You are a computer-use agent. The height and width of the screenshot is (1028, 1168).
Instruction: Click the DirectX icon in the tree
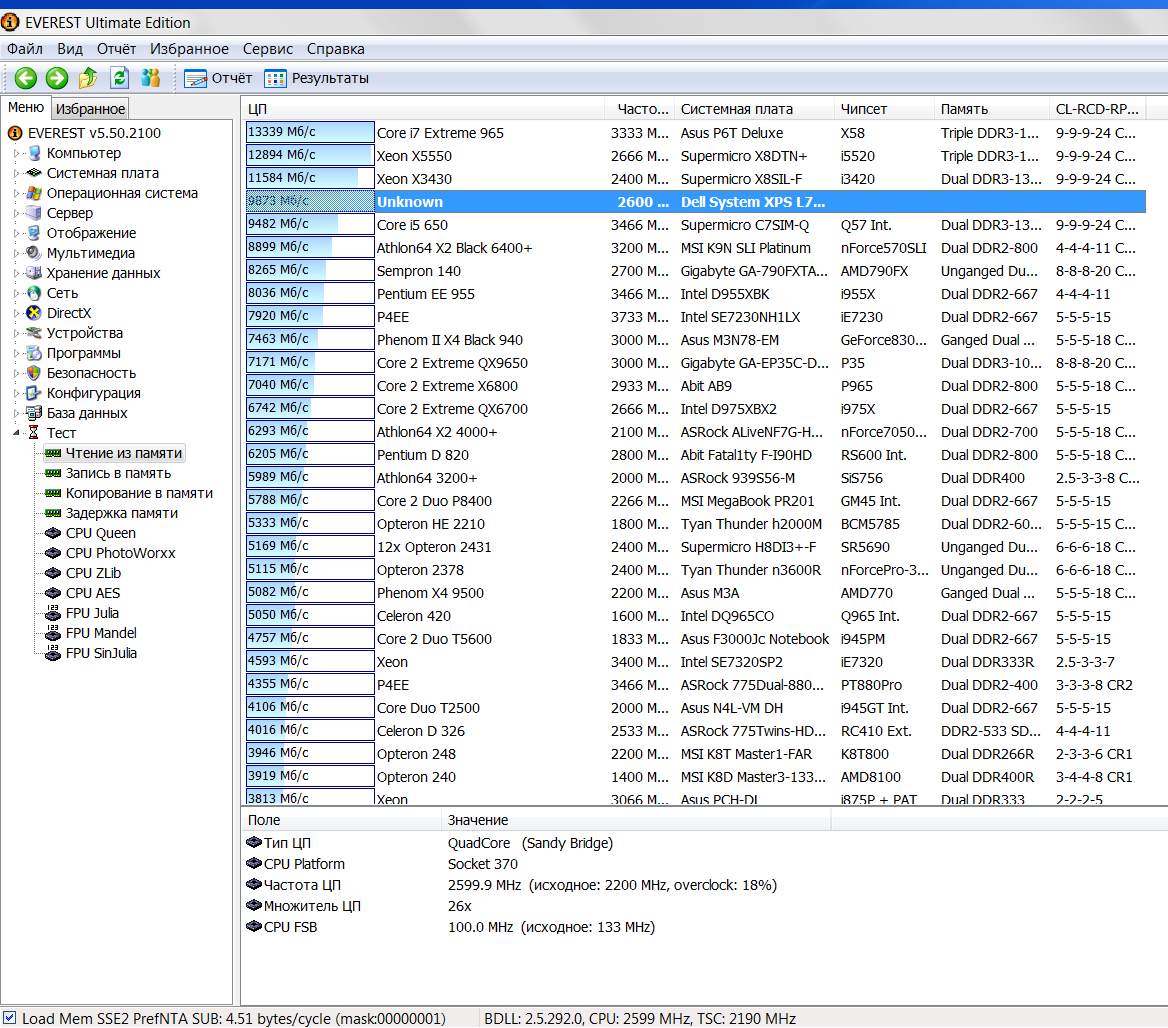pos(35,313)
